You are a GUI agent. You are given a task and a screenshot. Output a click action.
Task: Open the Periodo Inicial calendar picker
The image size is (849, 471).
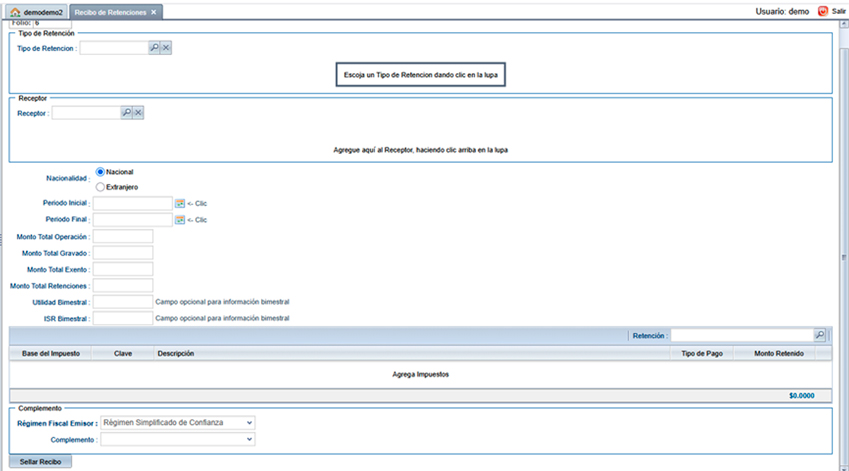(180, 203)
